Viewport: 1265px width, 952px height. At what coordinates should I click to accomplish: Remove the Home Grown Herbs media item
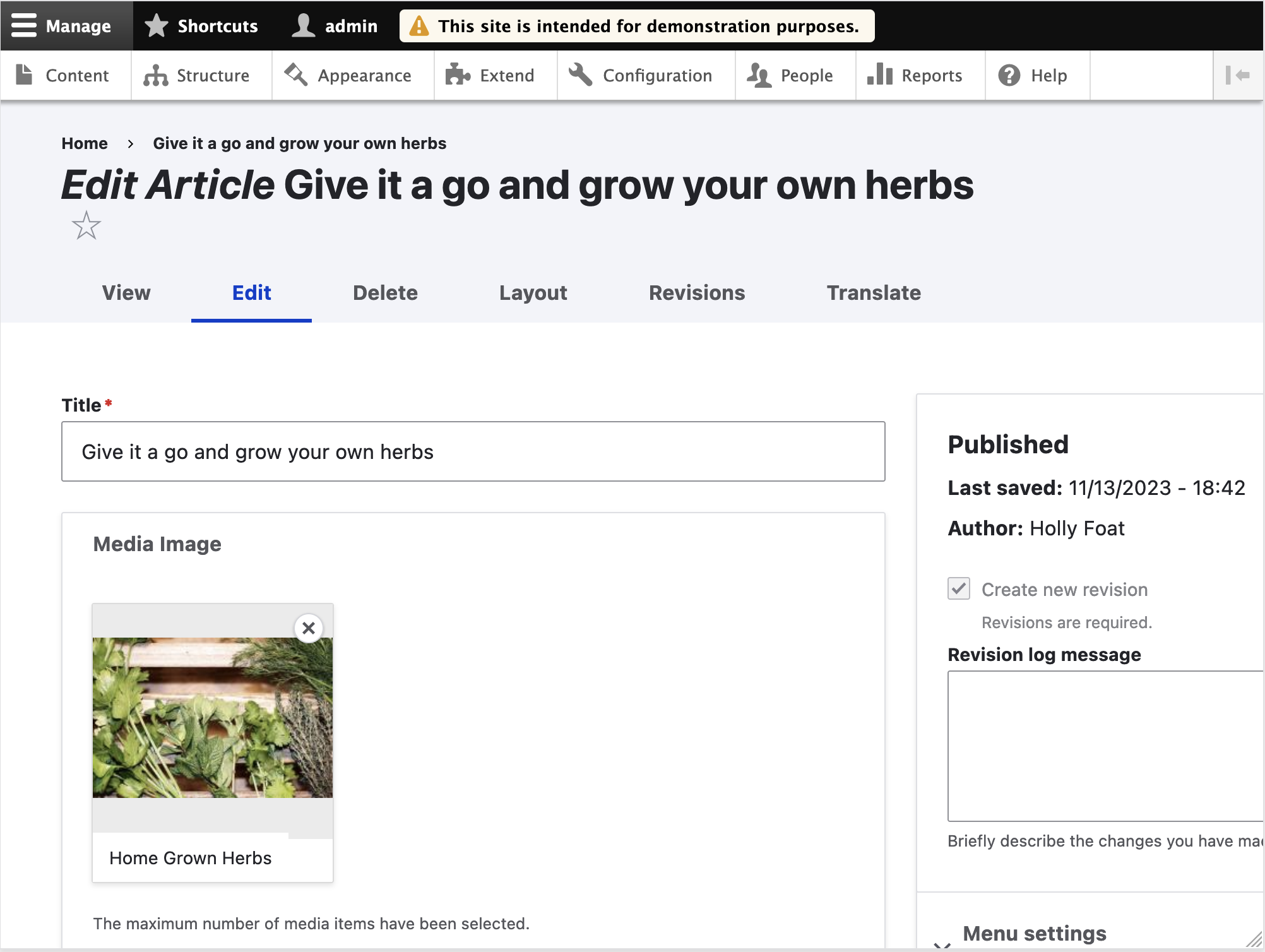pyautogui.click(x=309, y=628)
